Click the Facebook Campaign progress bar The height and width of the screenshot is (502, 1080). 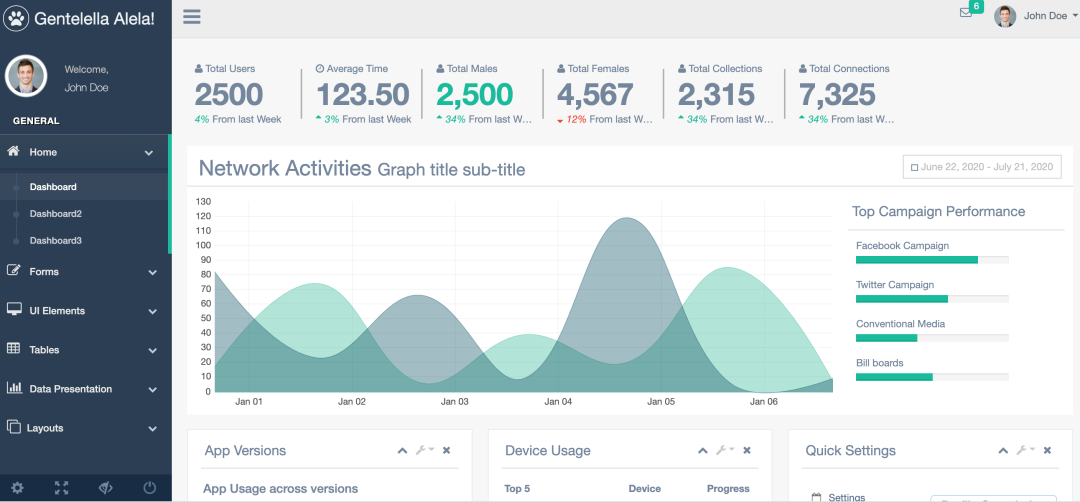pos(931,260)
